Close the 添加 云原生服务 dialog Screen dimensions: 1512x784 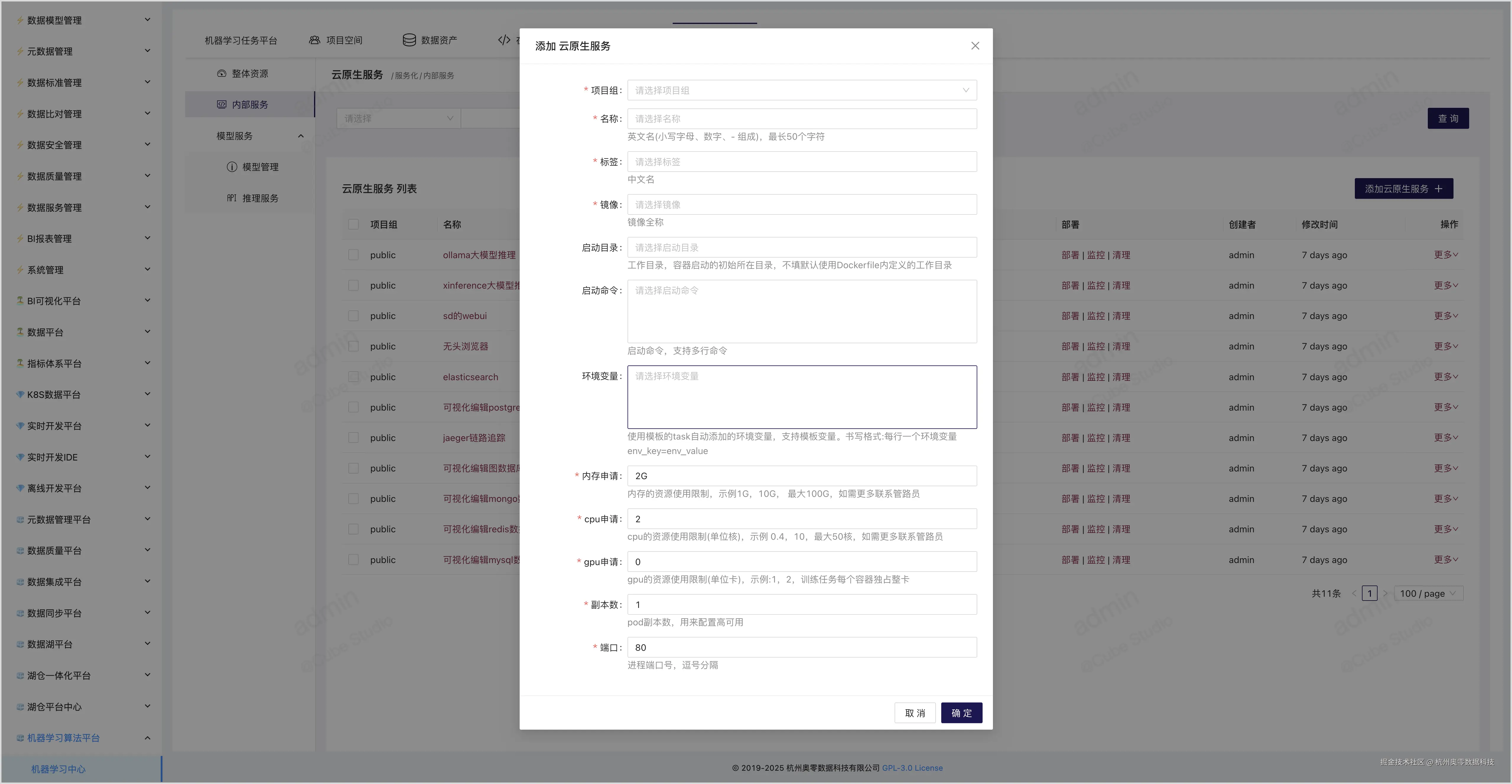[975, 46]
